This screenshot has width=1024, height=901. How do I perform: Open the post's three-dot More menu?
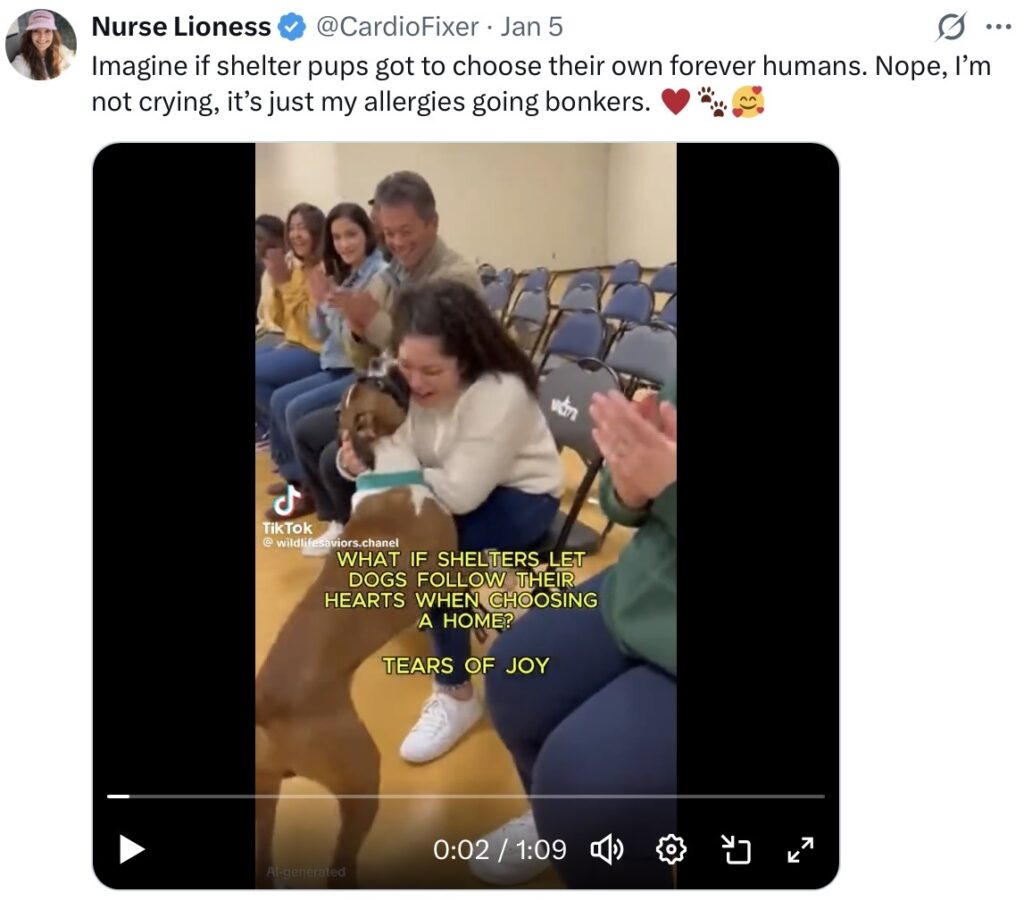998,27
